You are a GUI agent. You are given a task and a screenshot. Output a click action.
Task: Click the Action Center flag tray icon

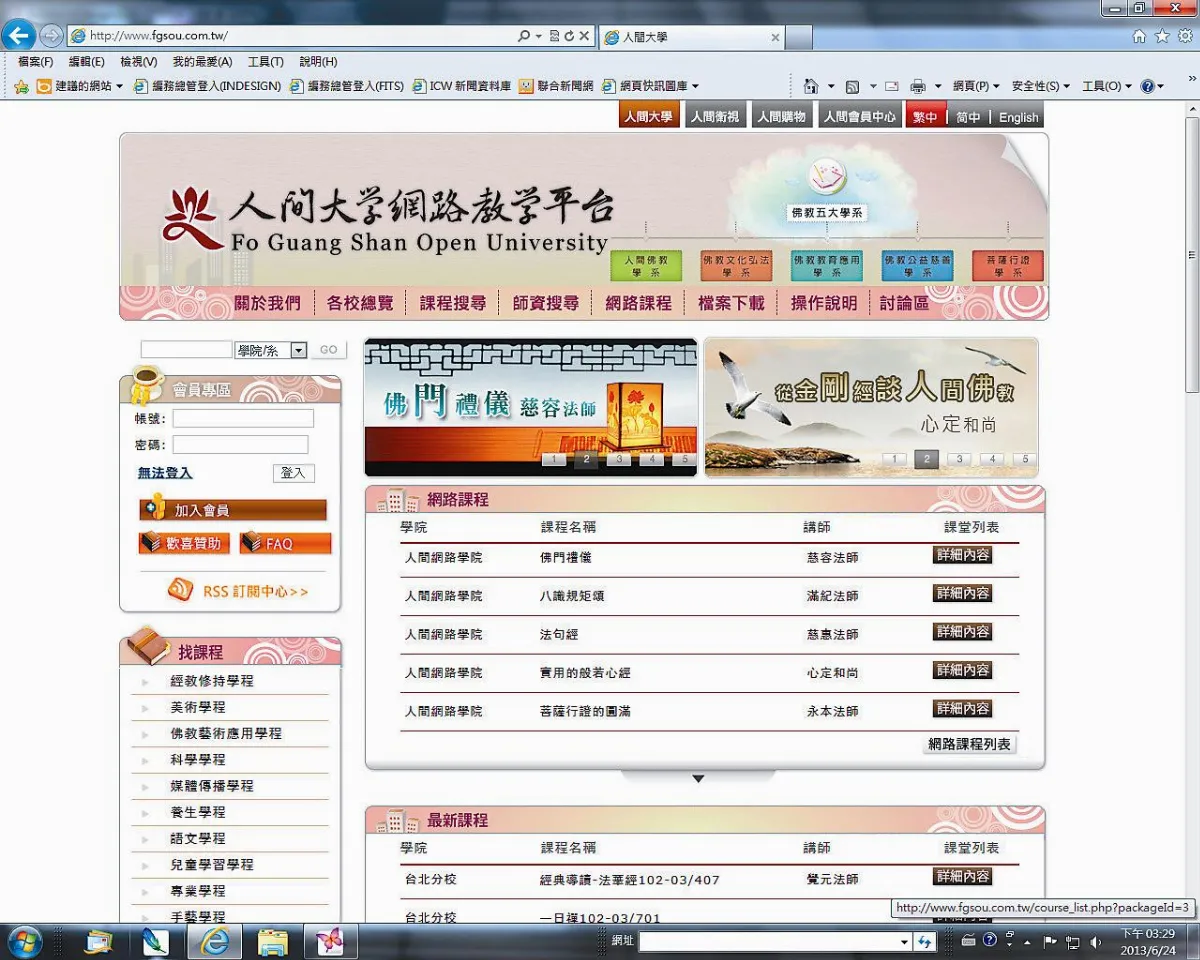(x=1050, y=941)
